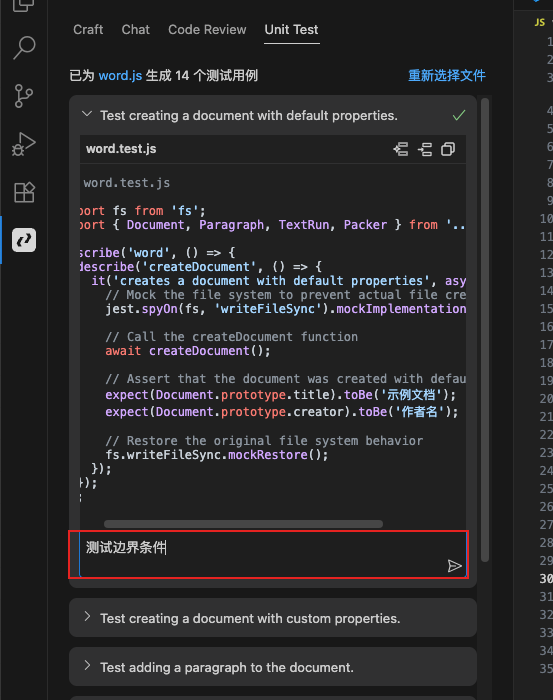Open the Extensions view
This screenshot has height=700, width=553.
[x=24, y=192]
